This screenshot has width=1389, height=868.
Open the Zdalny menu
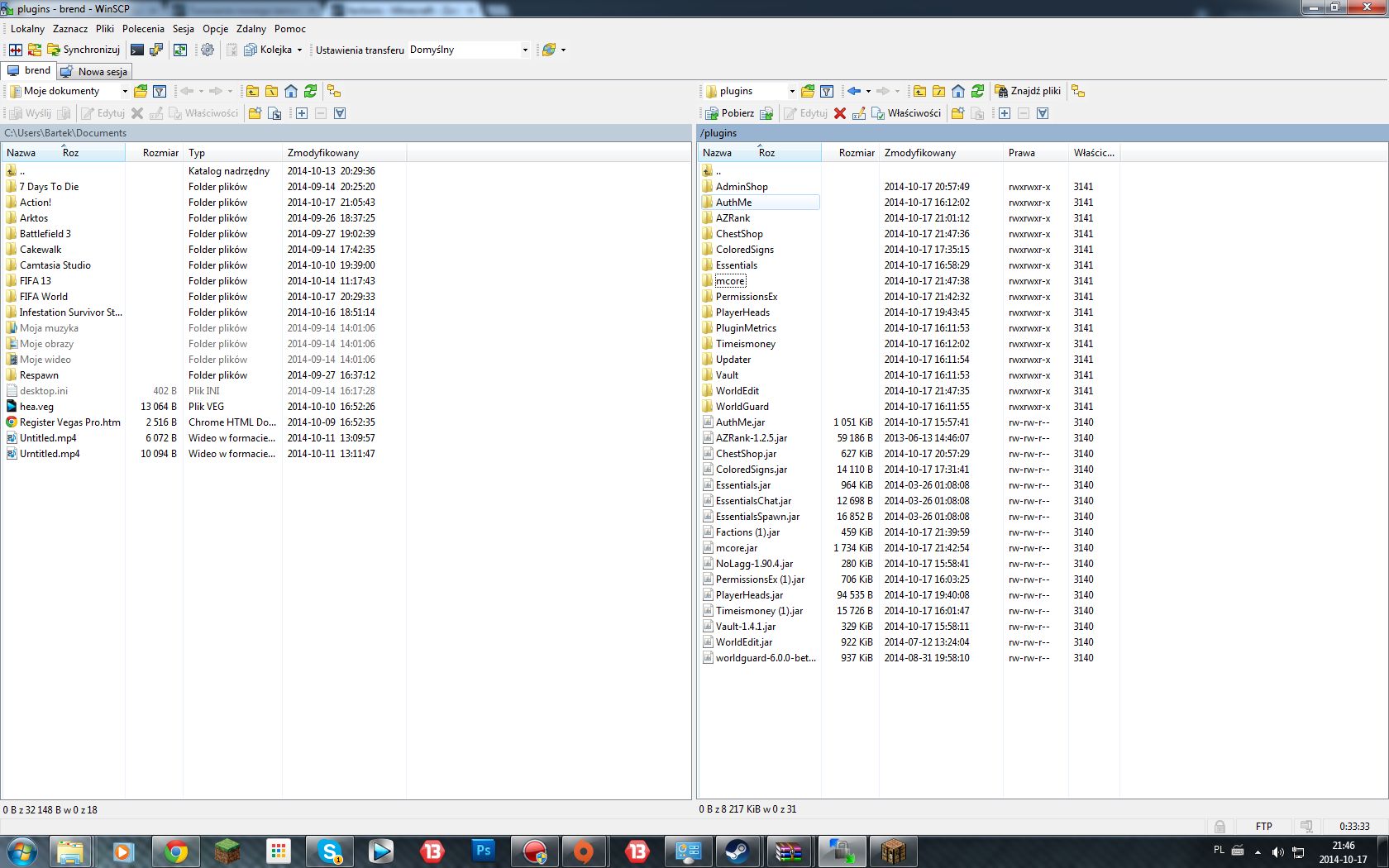coord(251,29)
